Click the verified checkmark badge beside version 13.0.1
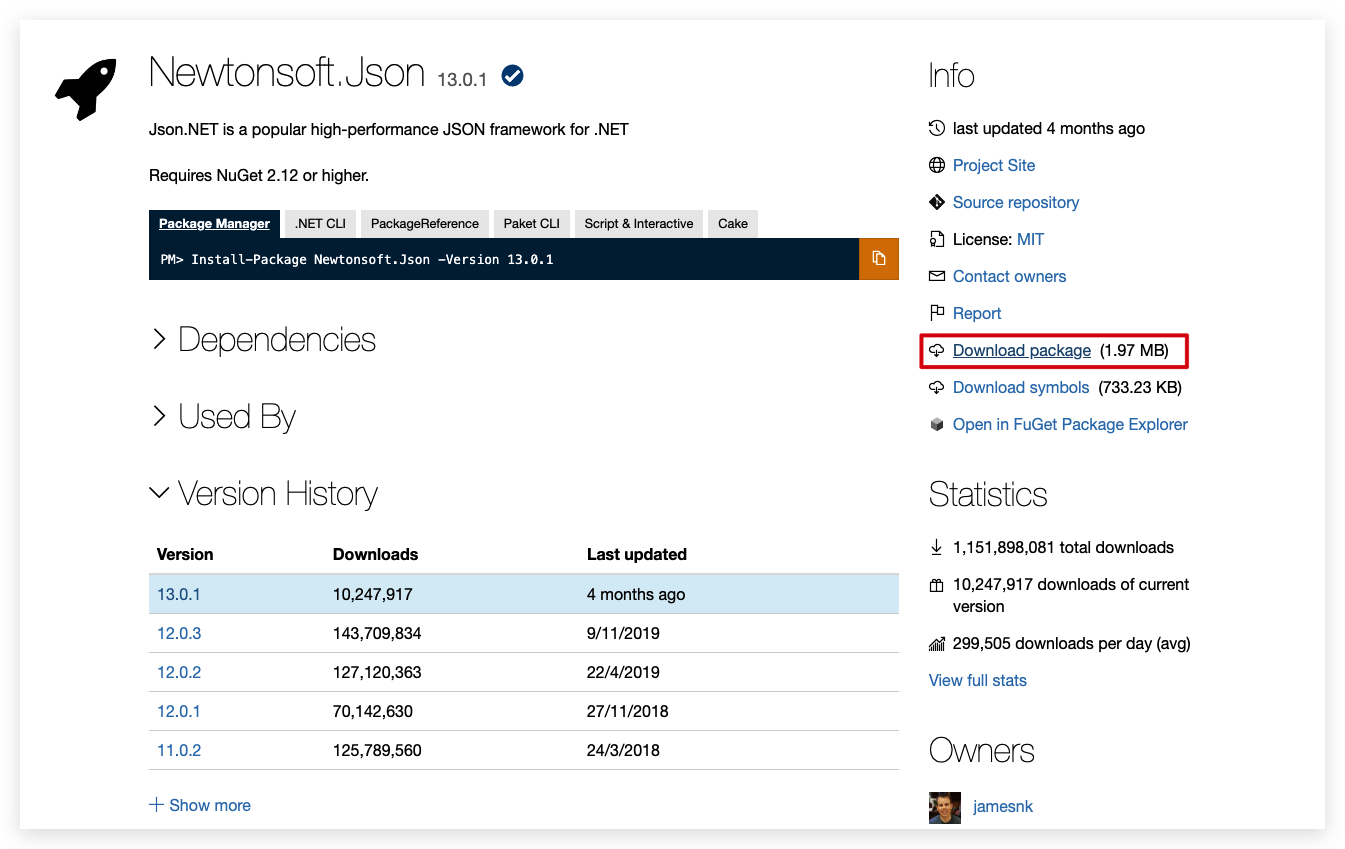Image resolution: width=1345 pixels, height=849 pixels. click(513, 76)
